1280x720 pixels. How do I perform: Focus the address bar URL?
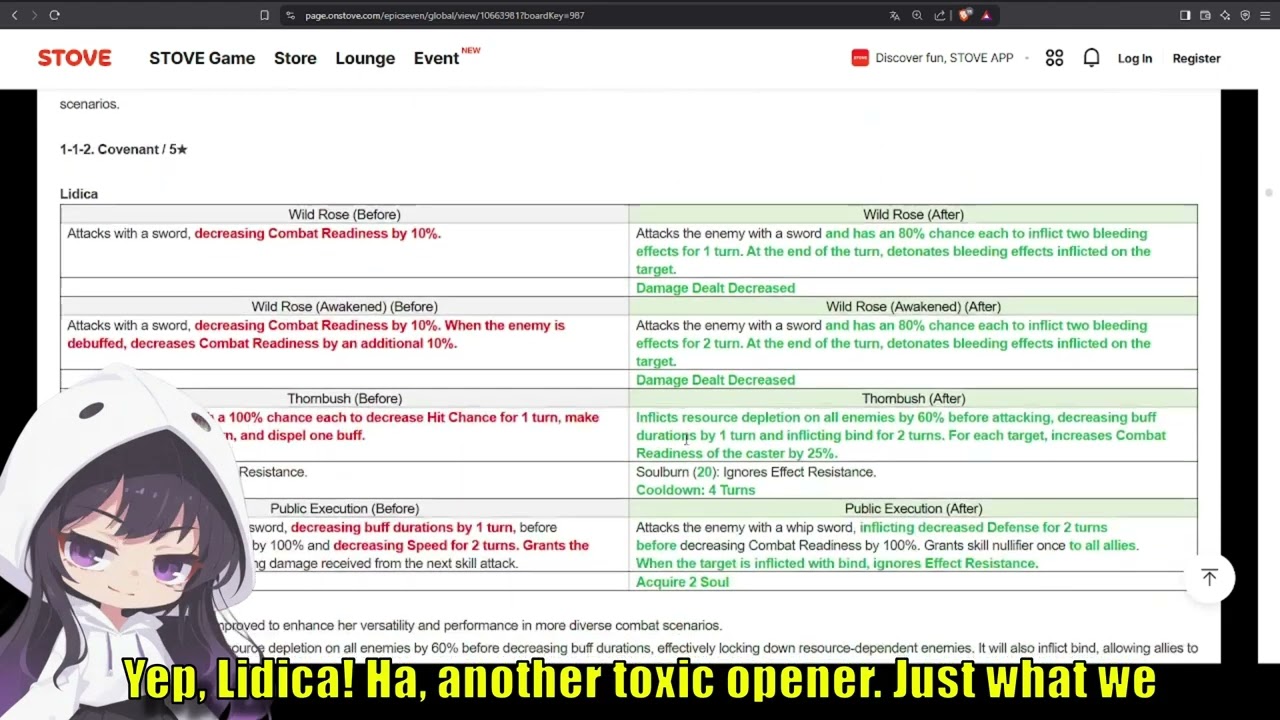(445, 15)
